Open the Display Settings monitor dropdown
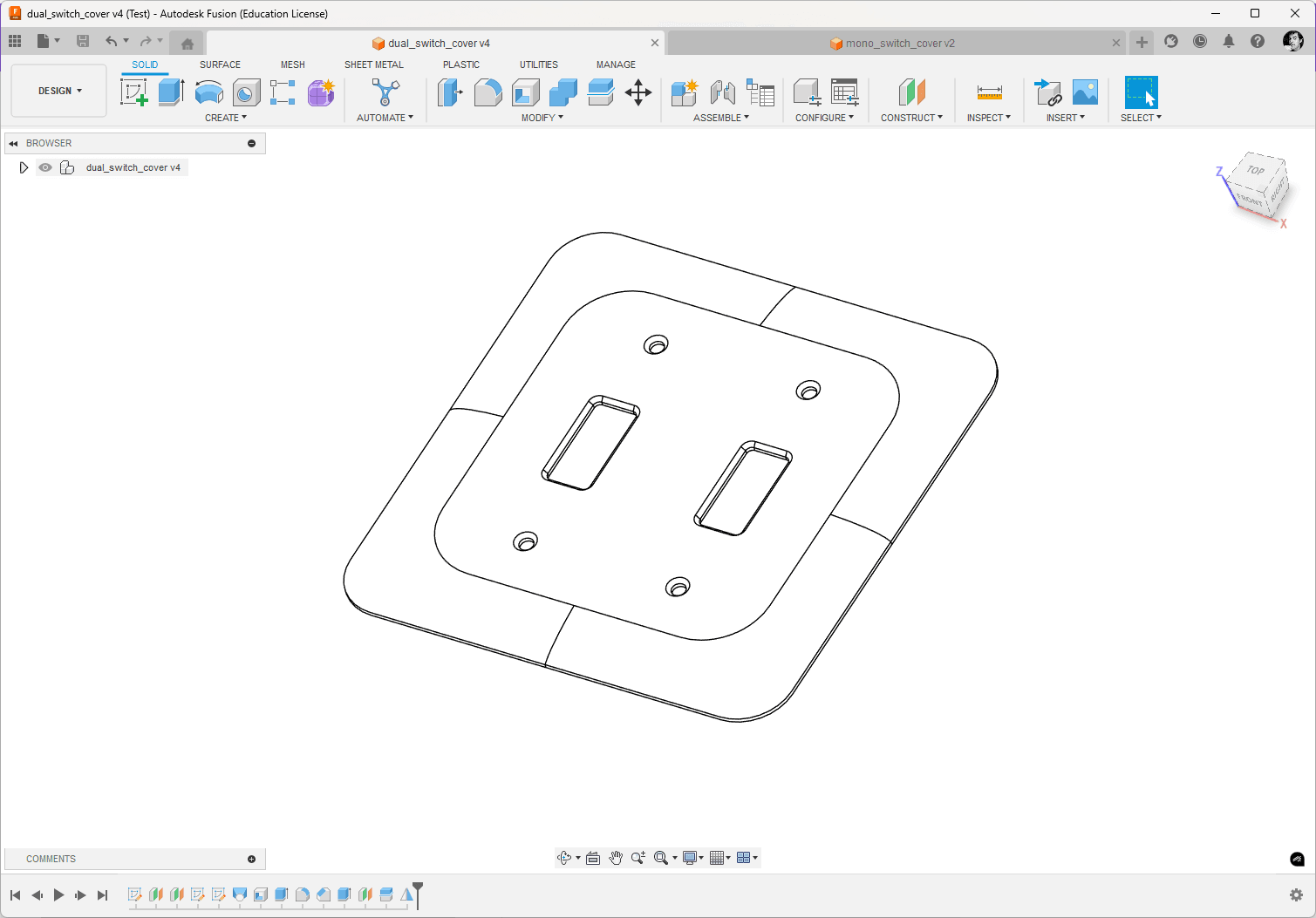This screenshot has width=1316, height=918. [x=693, y=858]
